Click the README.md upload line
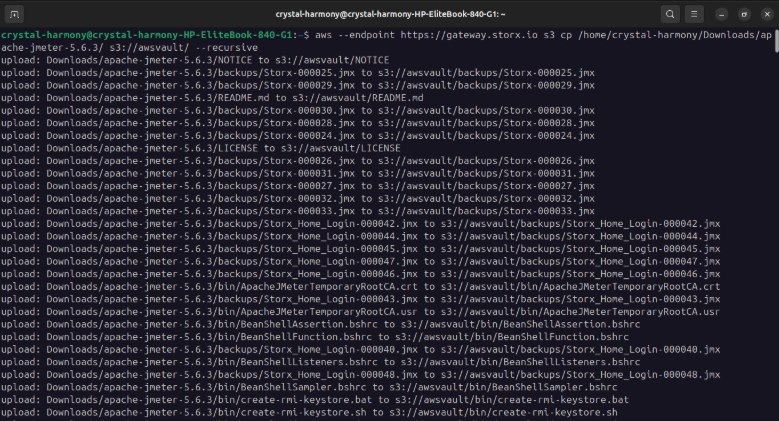This screenshot has width=779, height=421. tap(212, 98)
